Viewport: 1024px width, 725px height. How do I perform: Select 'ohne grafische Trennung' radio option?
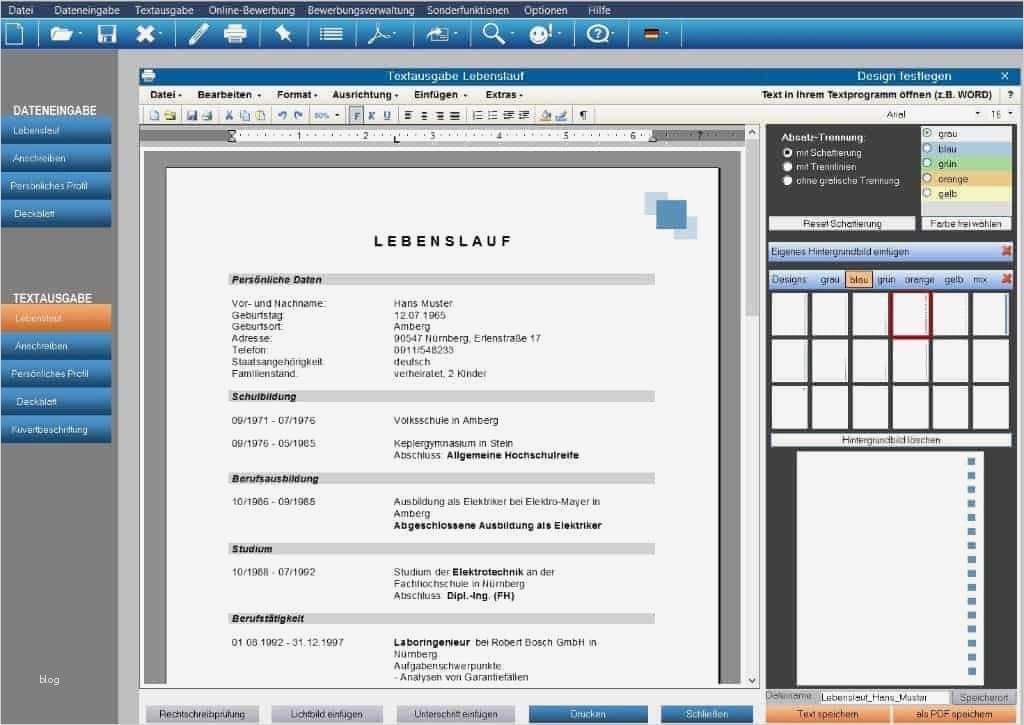[x=787, y=180]
